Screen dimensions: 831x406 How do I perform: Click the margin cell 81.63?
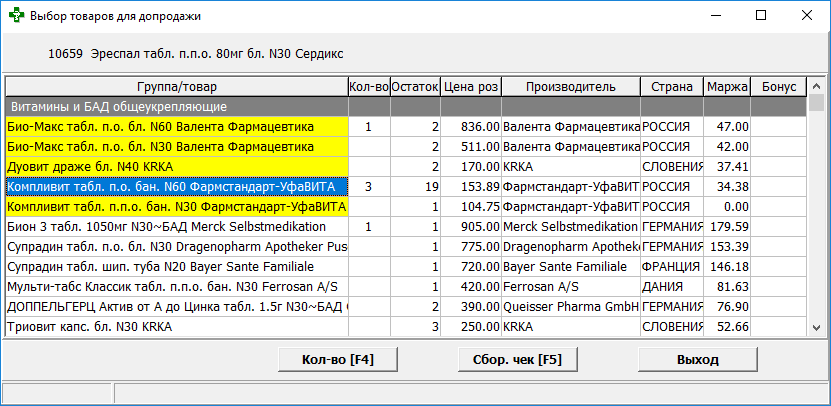click(727, 287)
